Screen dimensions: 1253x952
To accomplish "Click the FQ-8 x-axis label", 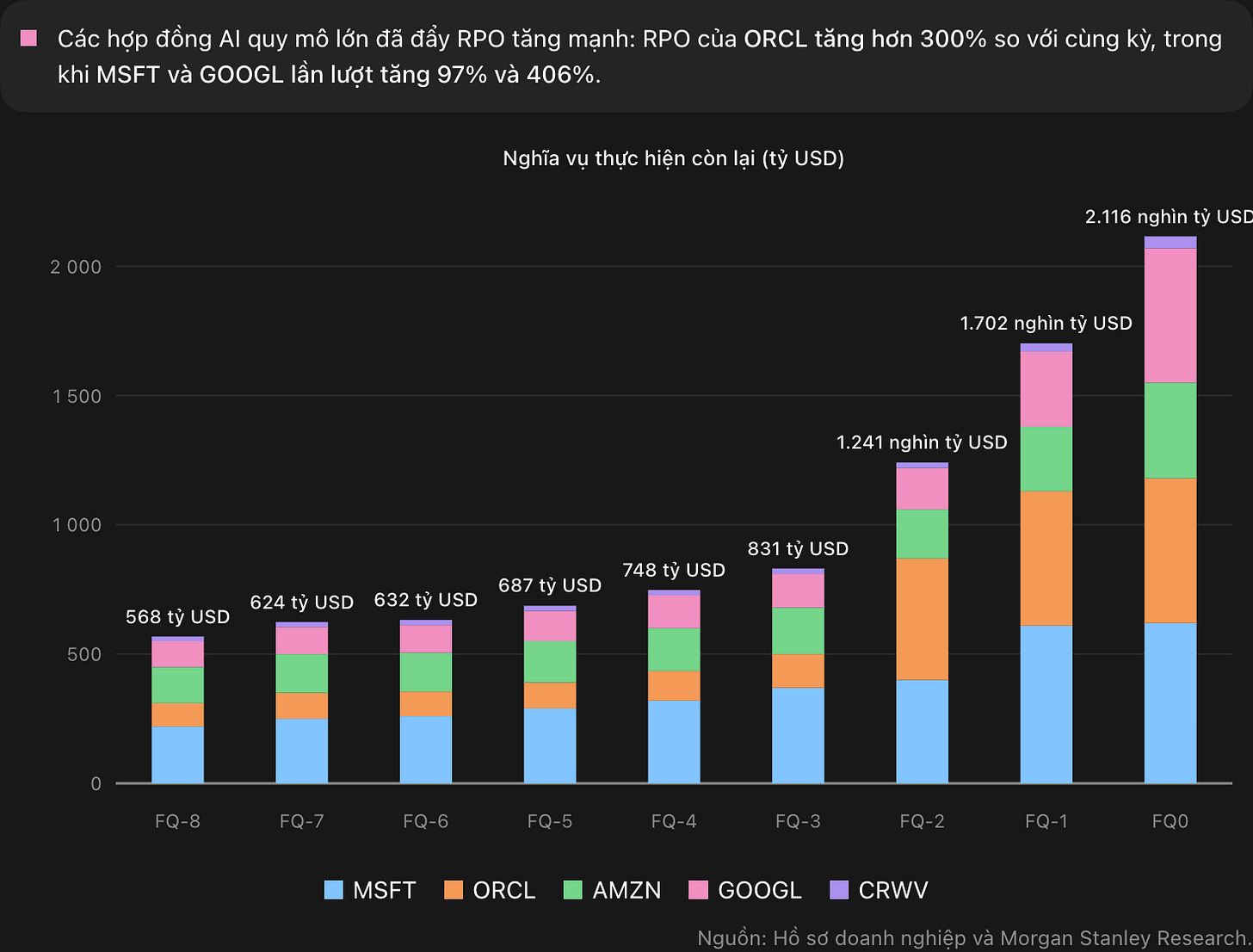I will [177, 821].
